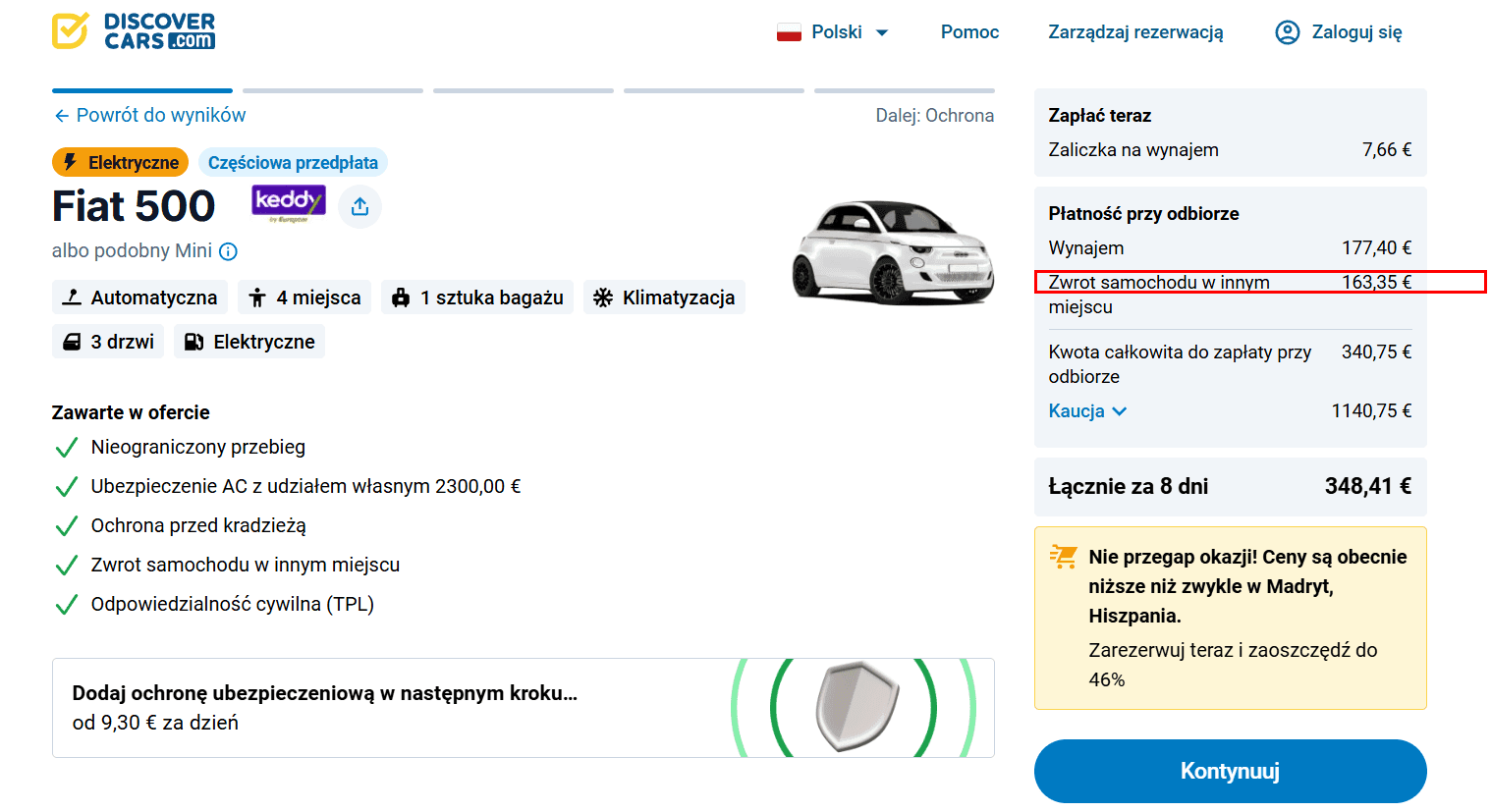Click checkmark beside Ochrona przed kradzieżą
This screenshot has width=1491, height=812.
click(x=67, y=526)
